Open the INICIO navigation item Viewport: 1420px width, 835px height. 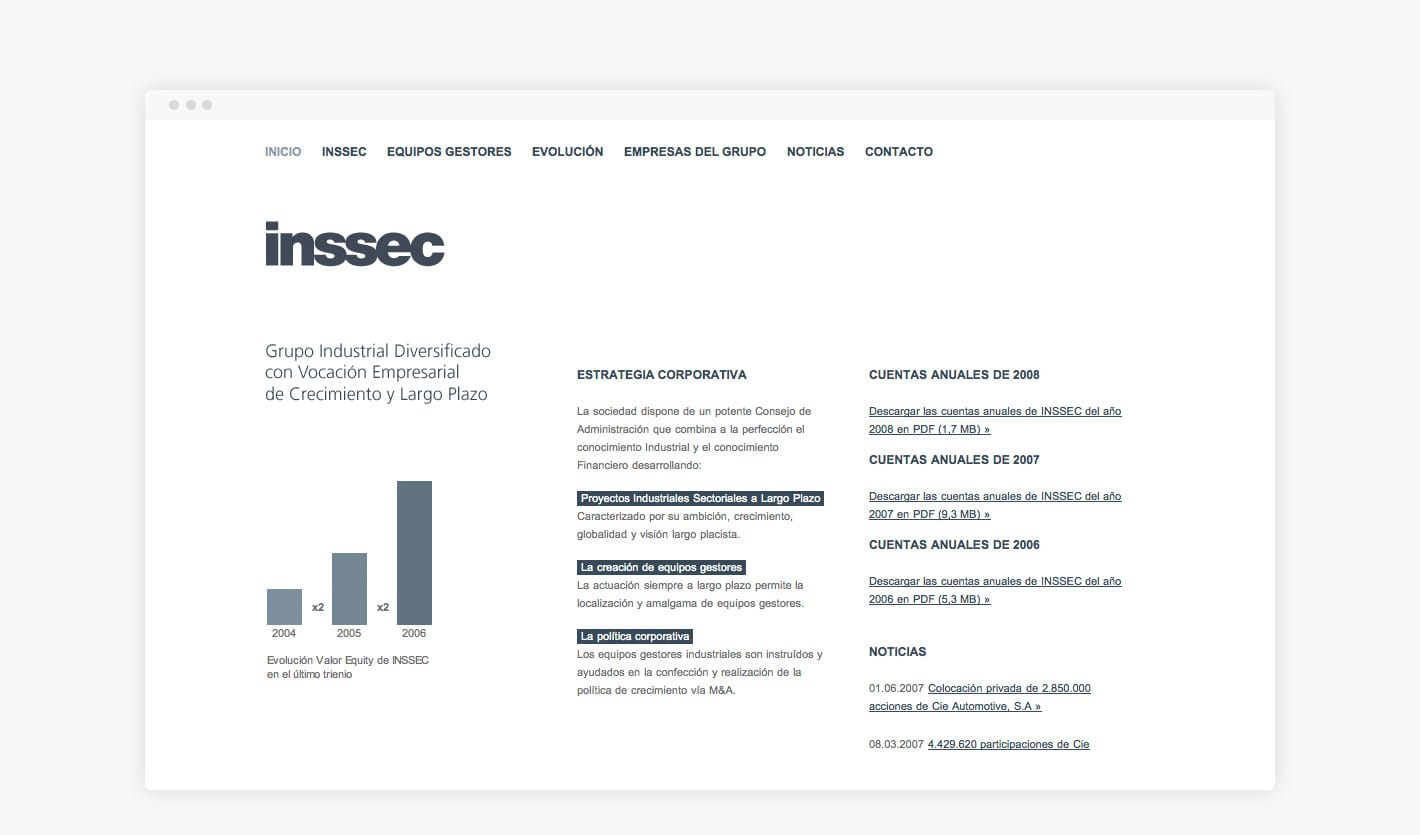click(x=283, y=151)
